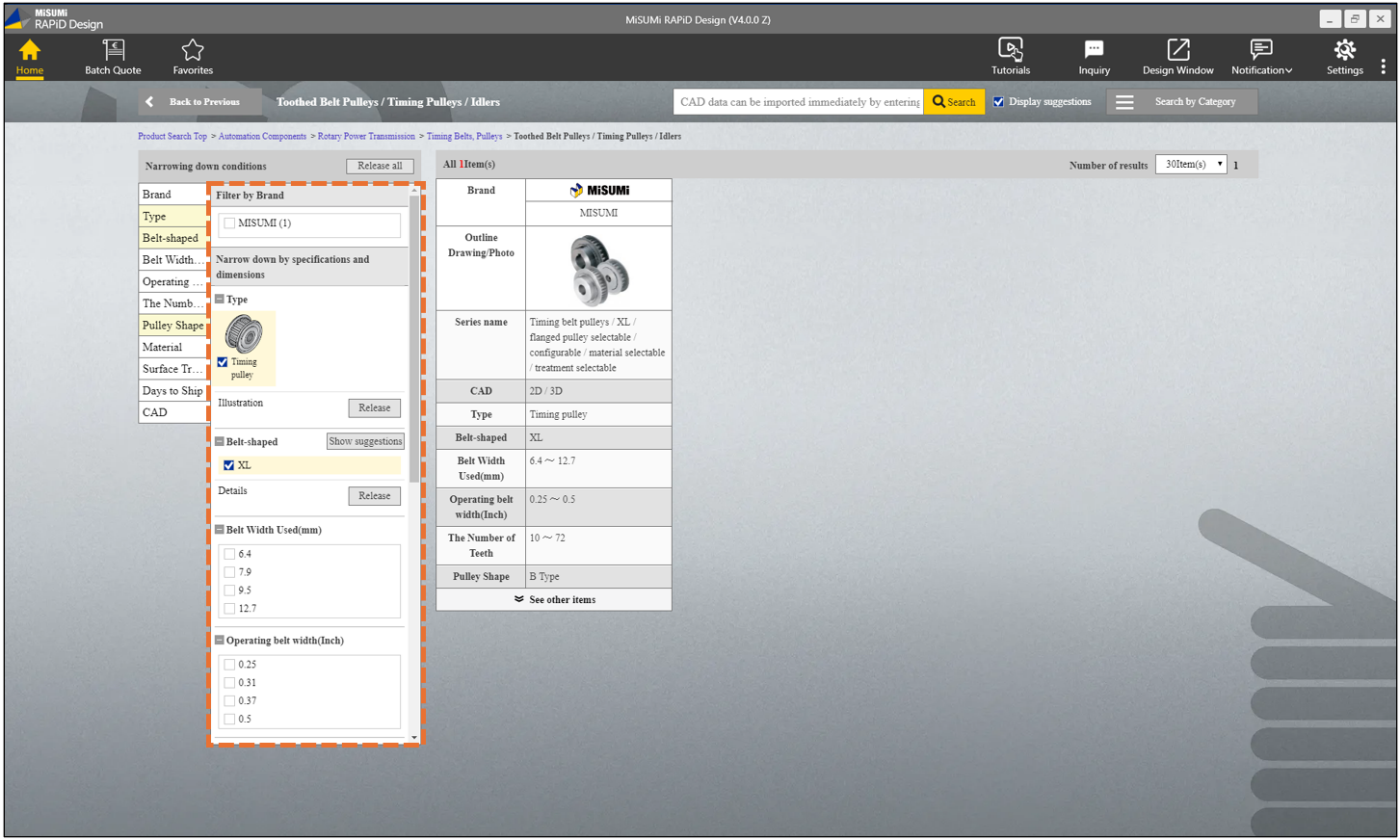The height and width of the screenshot is (840, 1400).
Task: Uncheck the Display suggestions checkbox
Action: (999, 102)
